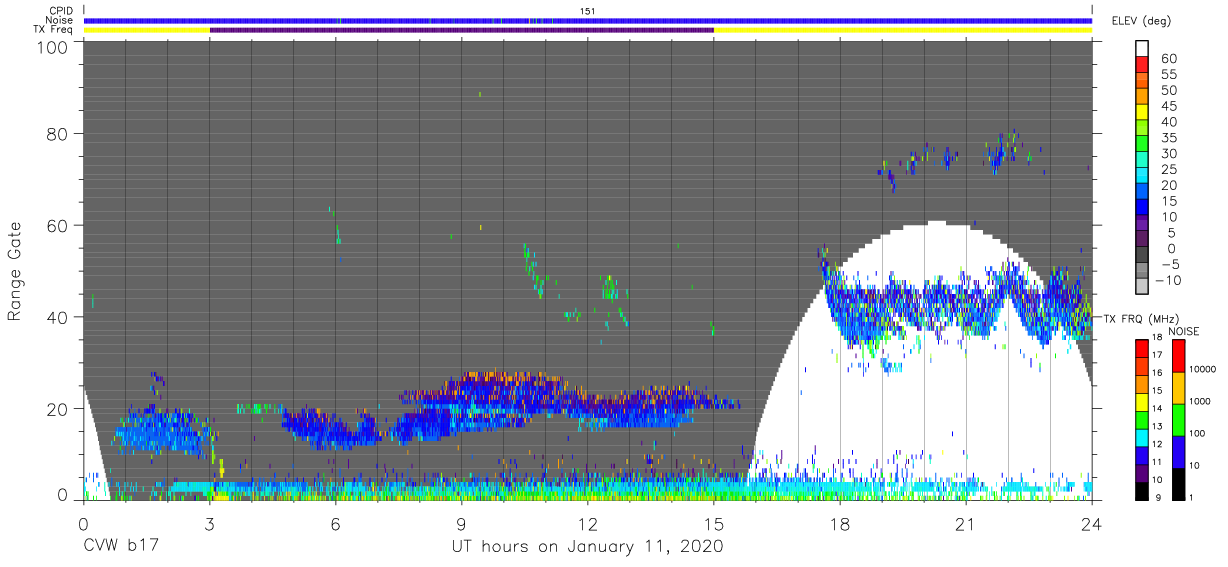Click the "CVW b17" radar beam label
This screenshot has height=567, width=1228.
tap(121, 546)
